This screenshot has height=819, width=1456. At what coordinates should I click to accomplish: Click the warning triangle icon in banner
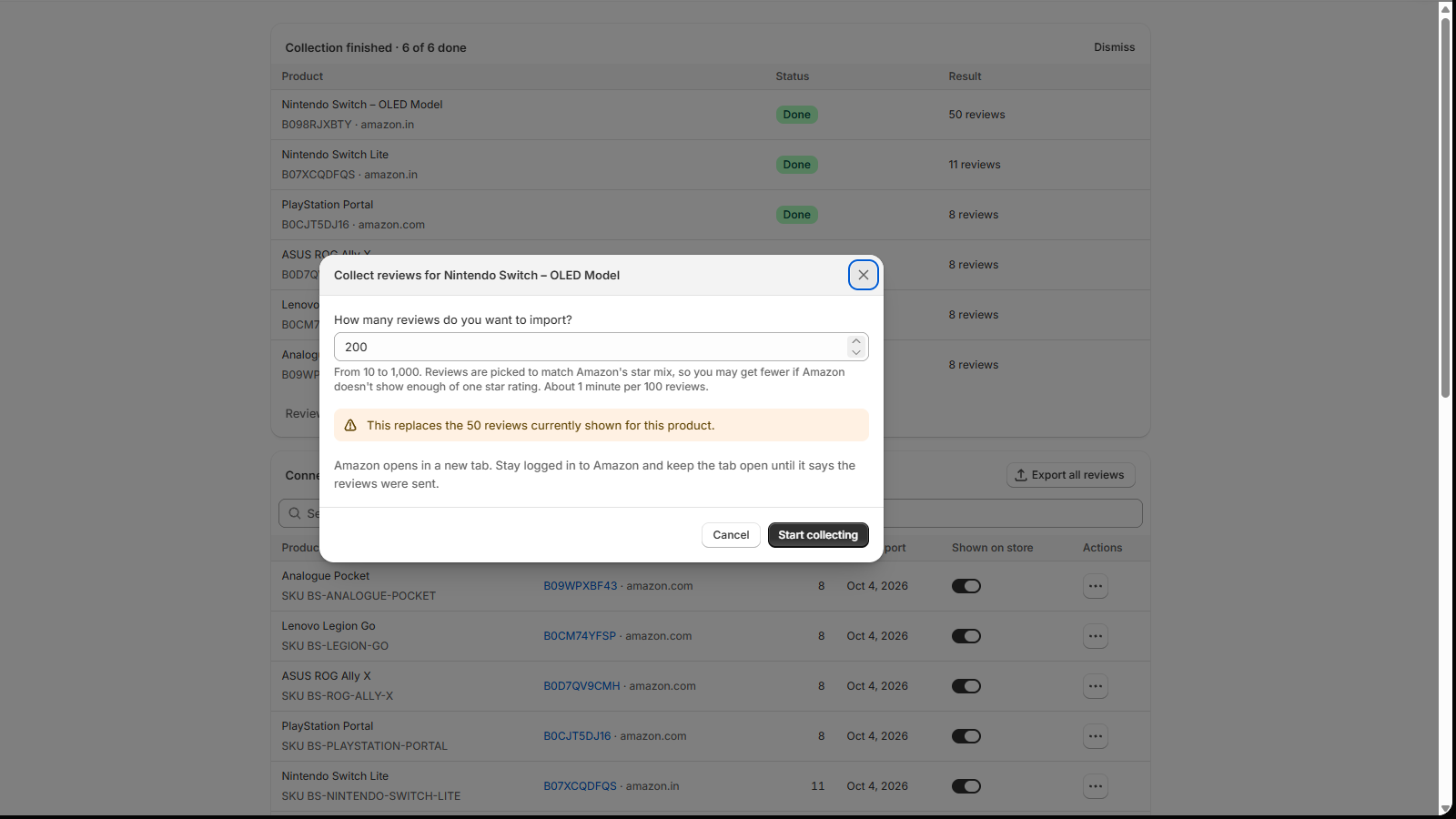(350, 425)
